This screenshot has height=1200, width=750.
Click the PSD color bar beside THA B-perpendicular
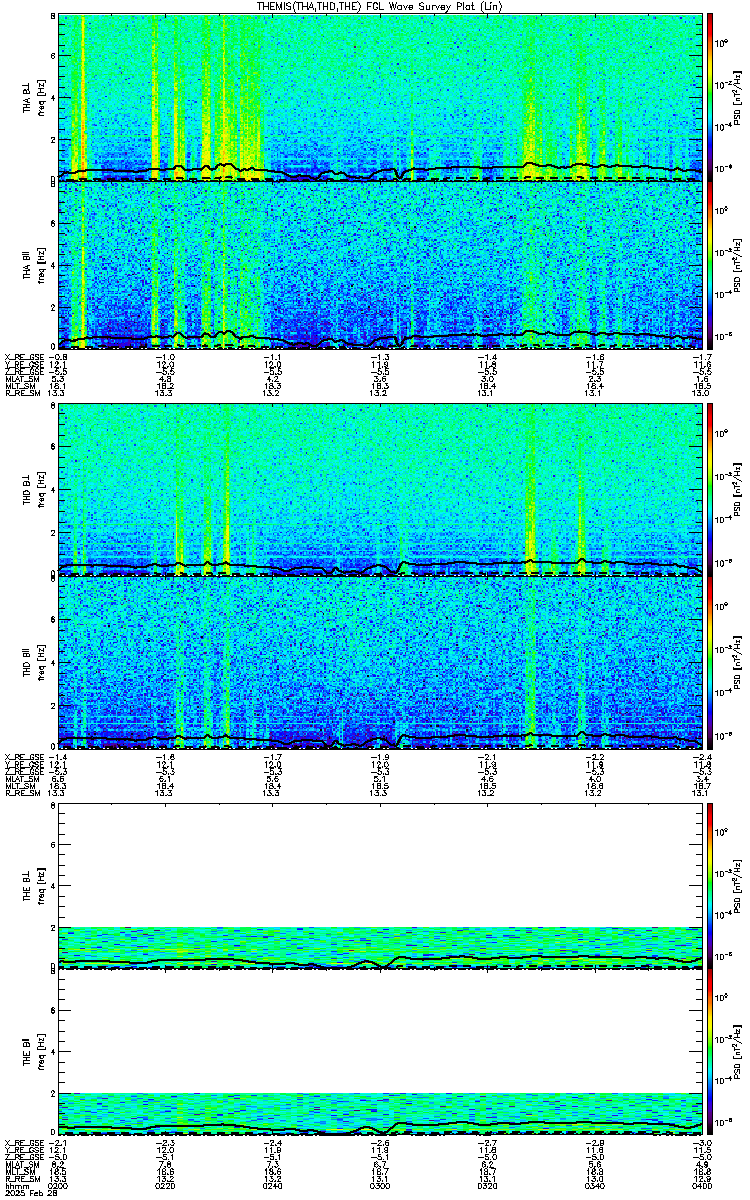click(710, 96)
